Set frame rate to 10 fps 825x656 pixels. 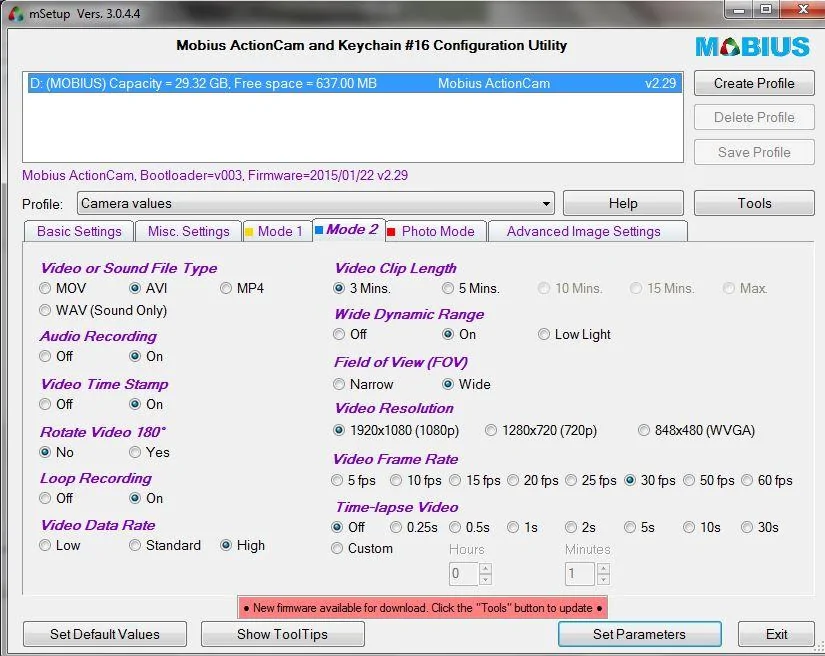point(416,480)
